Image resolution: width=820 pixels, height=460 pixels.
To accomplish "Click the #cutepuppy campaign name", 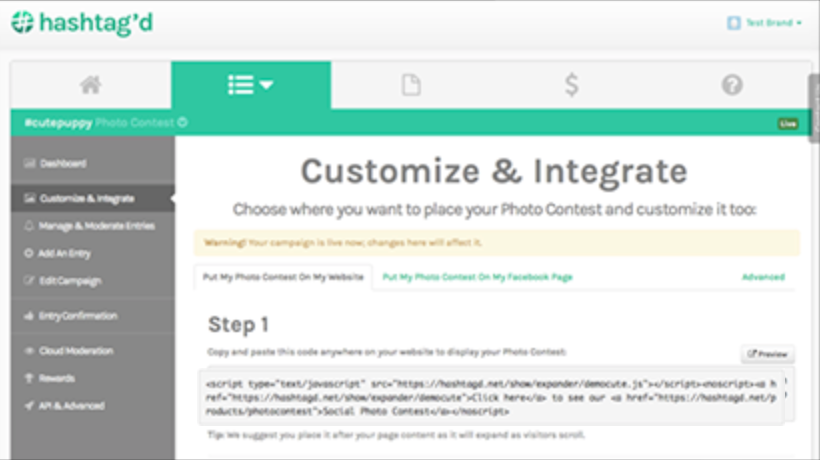I will (x=59, y=123).
